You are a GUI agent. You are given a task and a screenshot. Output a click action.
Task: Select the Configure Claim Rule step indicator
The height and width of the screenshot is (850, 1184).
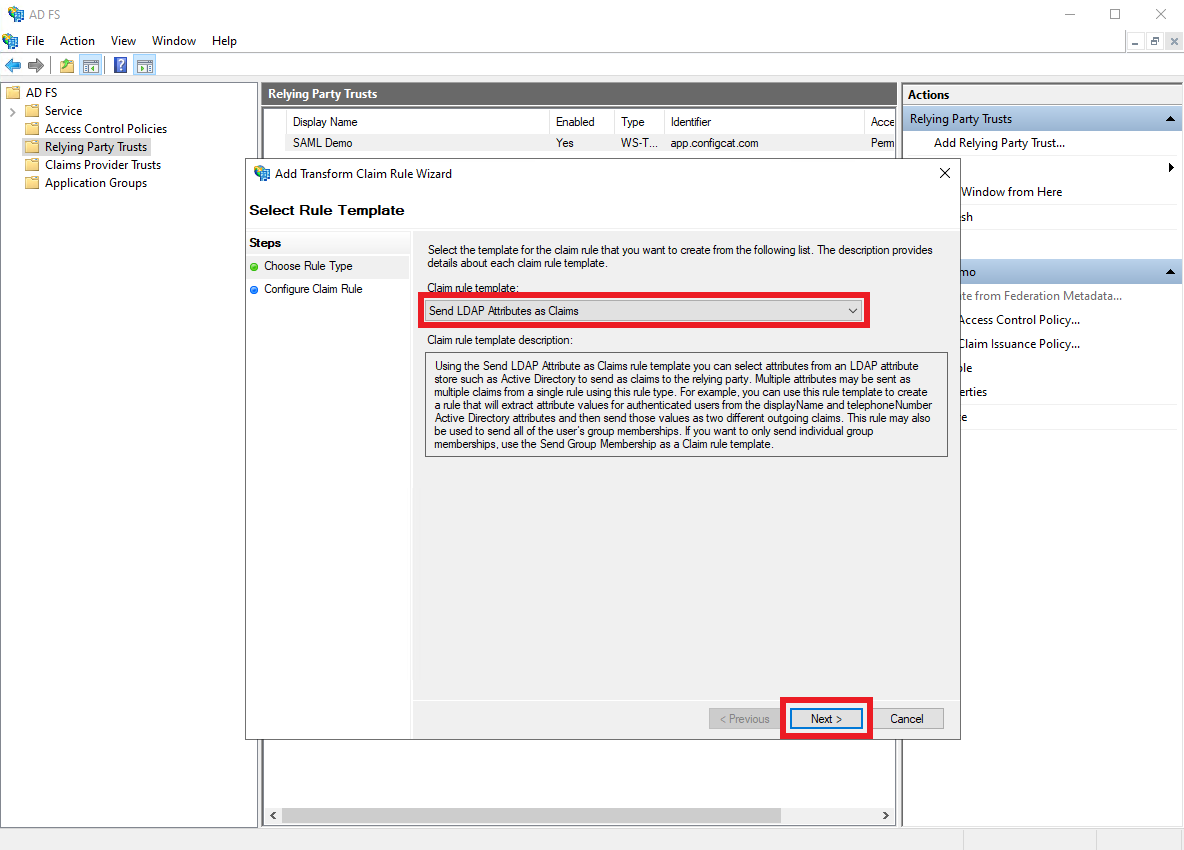[254, 288]
